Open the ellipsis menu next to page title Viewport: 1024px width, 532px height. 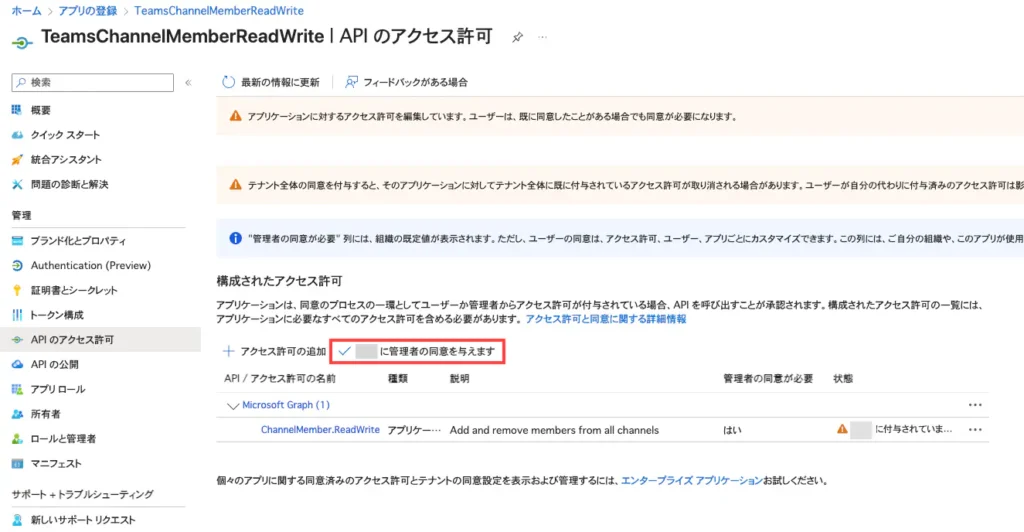pyautogui.click(x=542, y=37)
